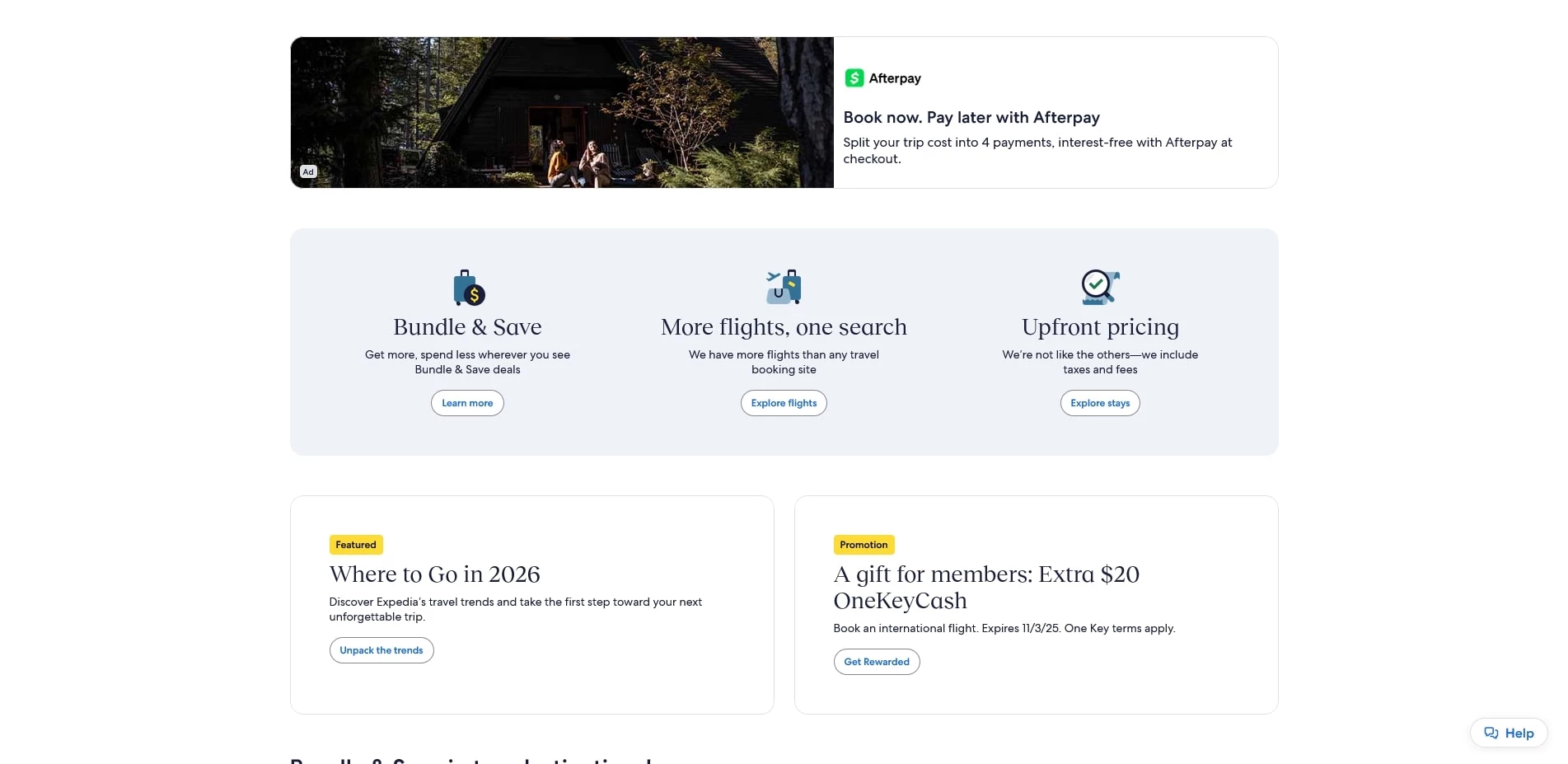Viewport: 1568px width, 764px height.
Task: Click Explore stays
Action: coord(1099,403)
